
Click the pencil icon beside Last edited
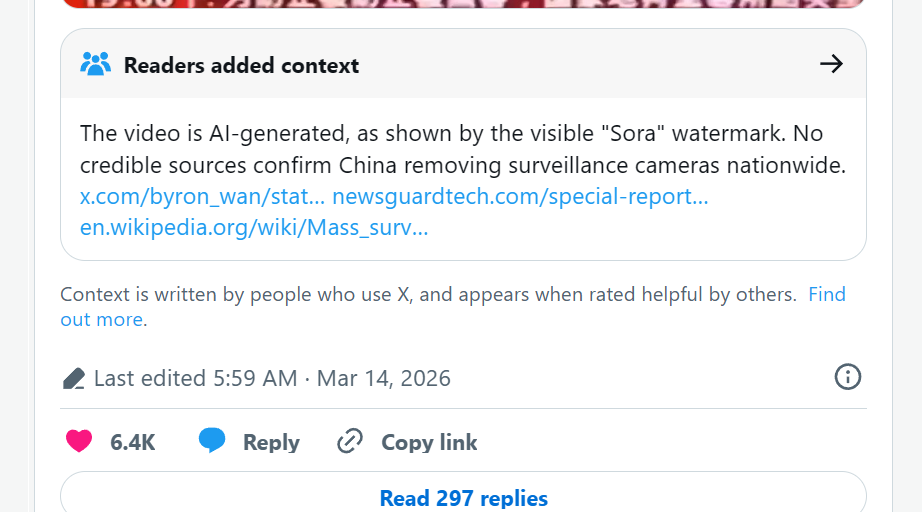pyautogui.click(x=73, y=378)
